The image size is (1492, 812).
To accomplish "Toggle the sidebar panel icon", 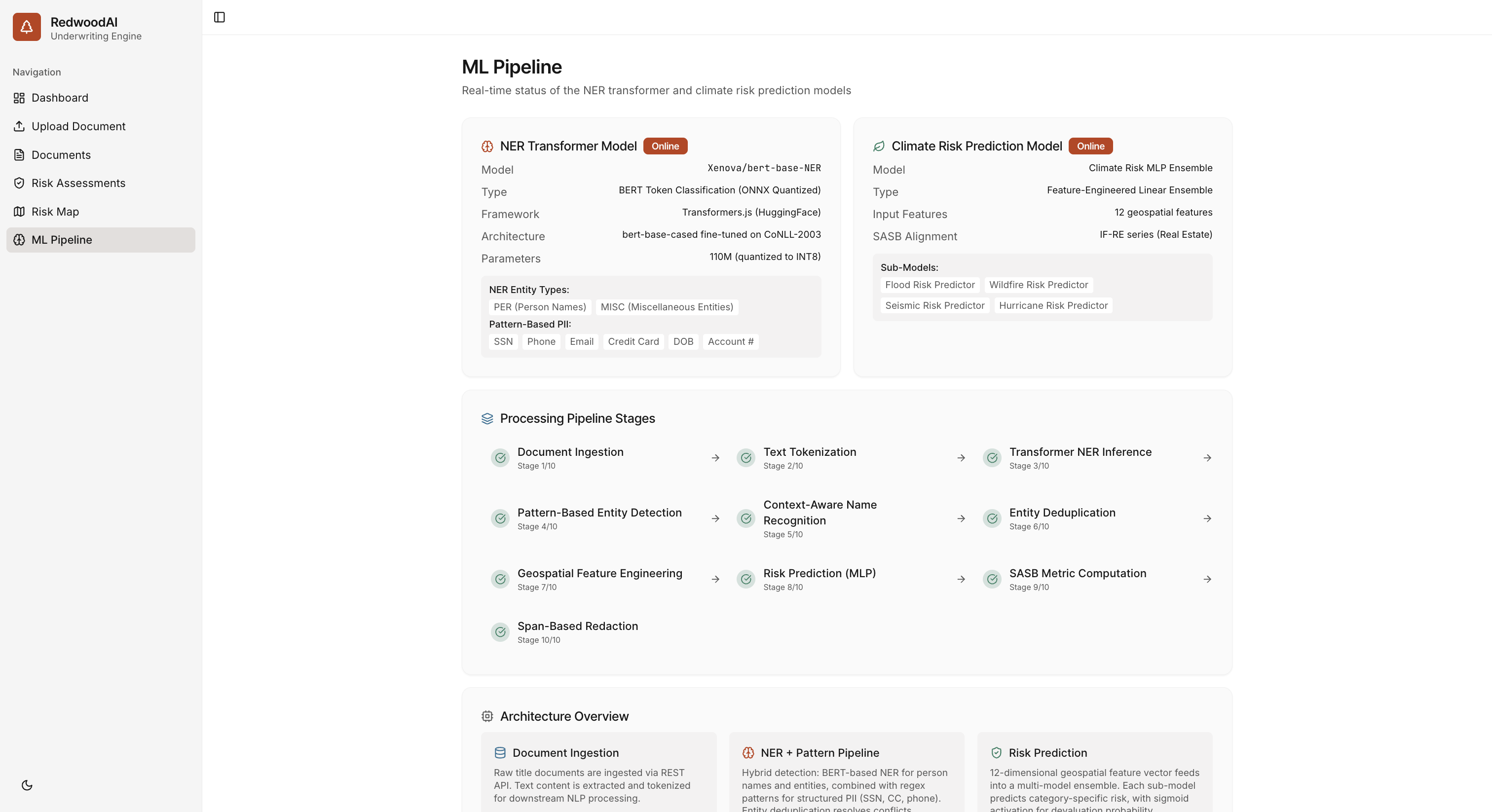I will (219, 17).
